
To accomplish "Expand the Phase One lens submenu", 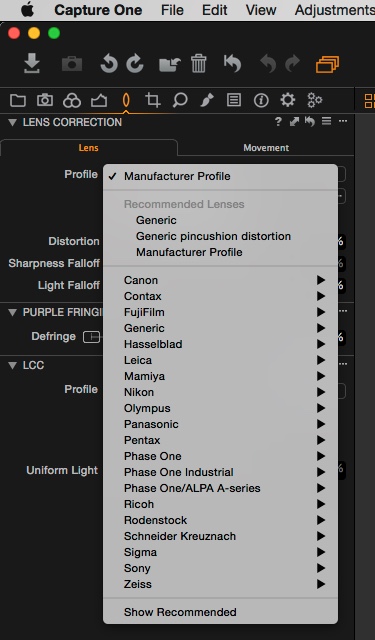I will (220, 456).
